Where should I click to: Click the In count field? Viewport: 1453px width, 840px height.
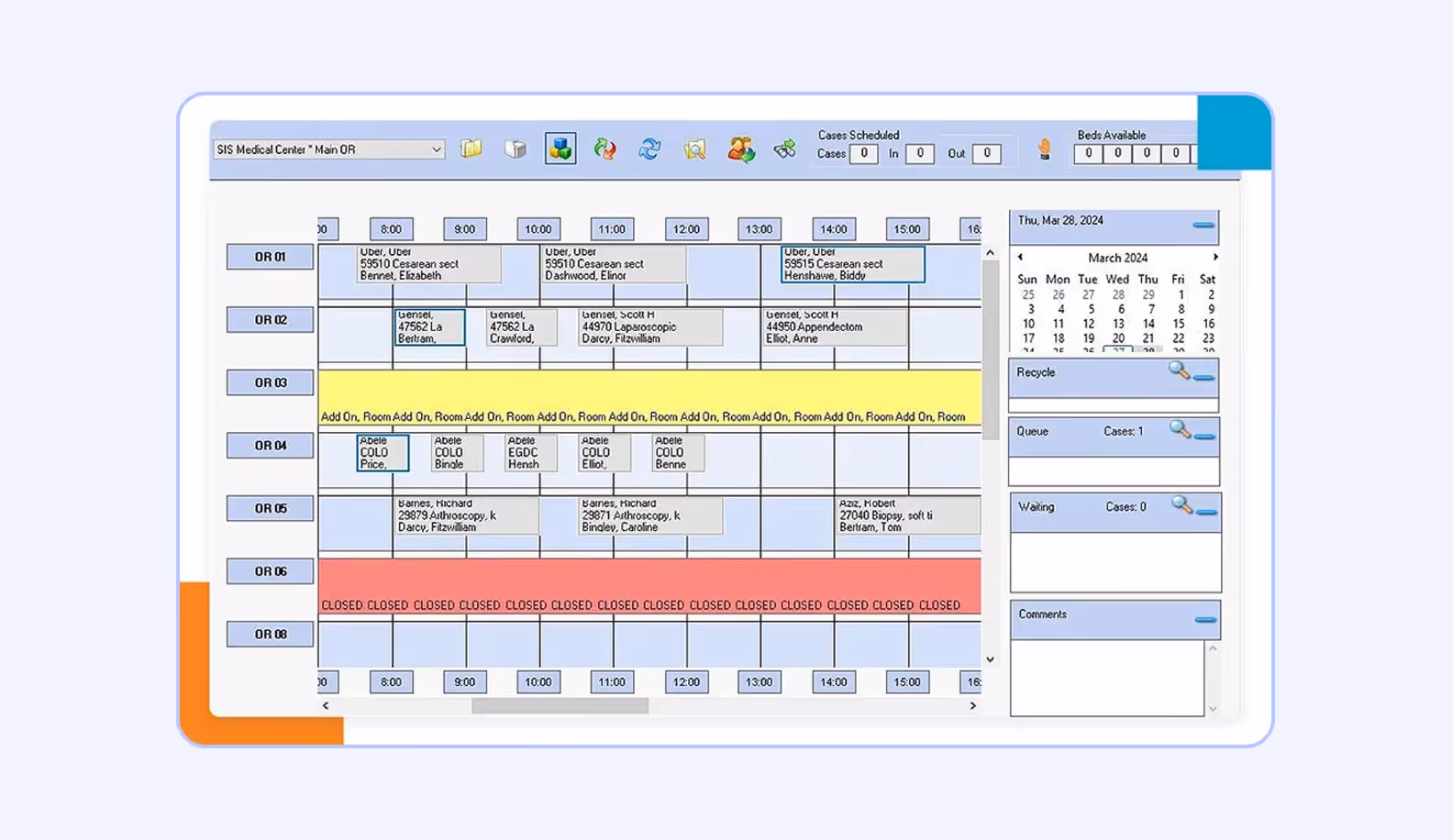pyautogui.click(x=920, y=153)
